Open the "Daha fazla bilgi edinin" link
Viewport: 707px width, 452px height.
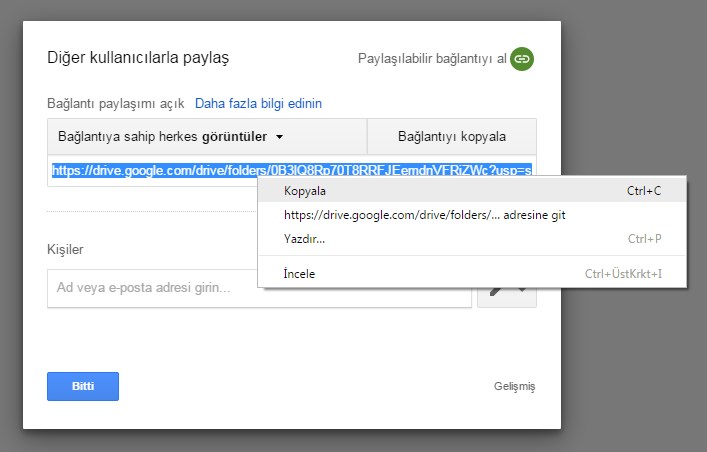coord(258,103)
